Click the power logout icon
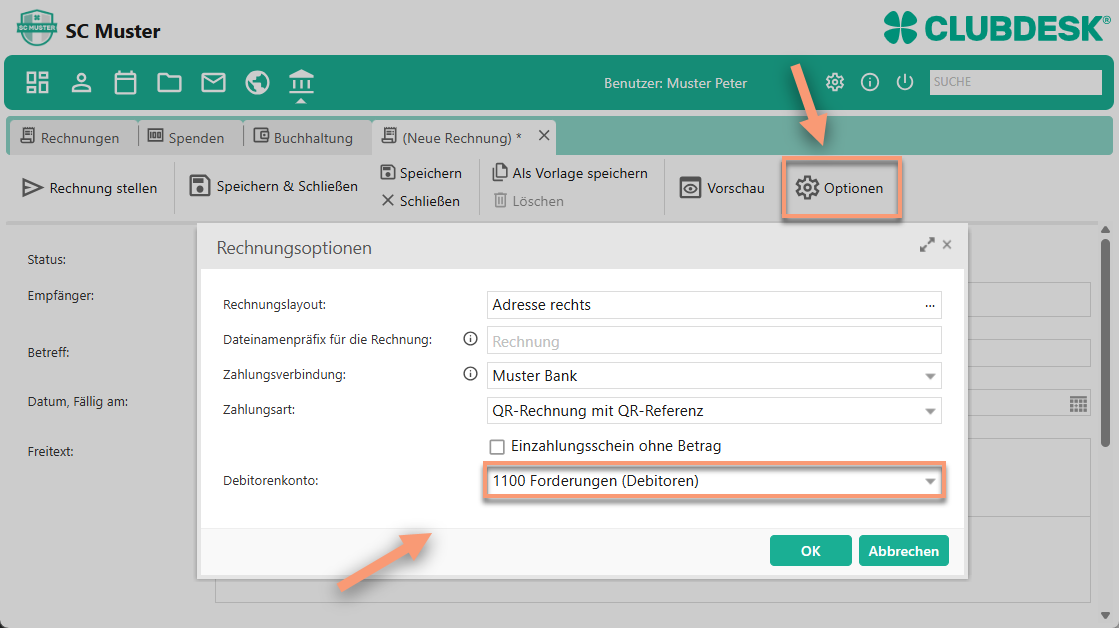Image resolution: width=1119 pixels, height=628 pixels. pos(905,82)
